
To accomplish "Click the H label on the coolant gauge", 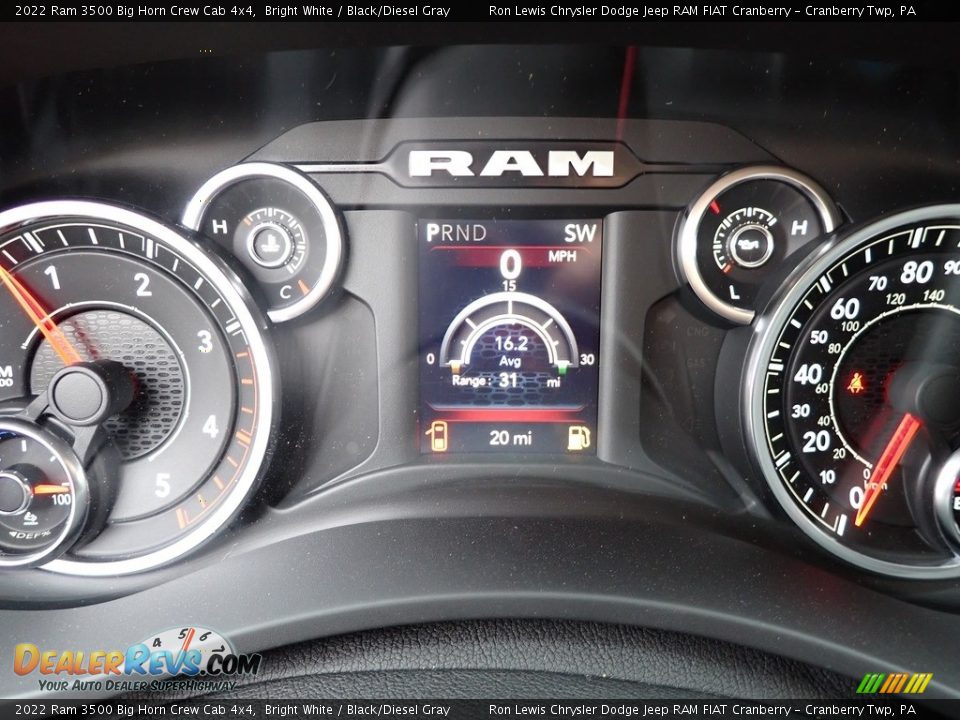I will pyautogui.click(x=219, y=227).
